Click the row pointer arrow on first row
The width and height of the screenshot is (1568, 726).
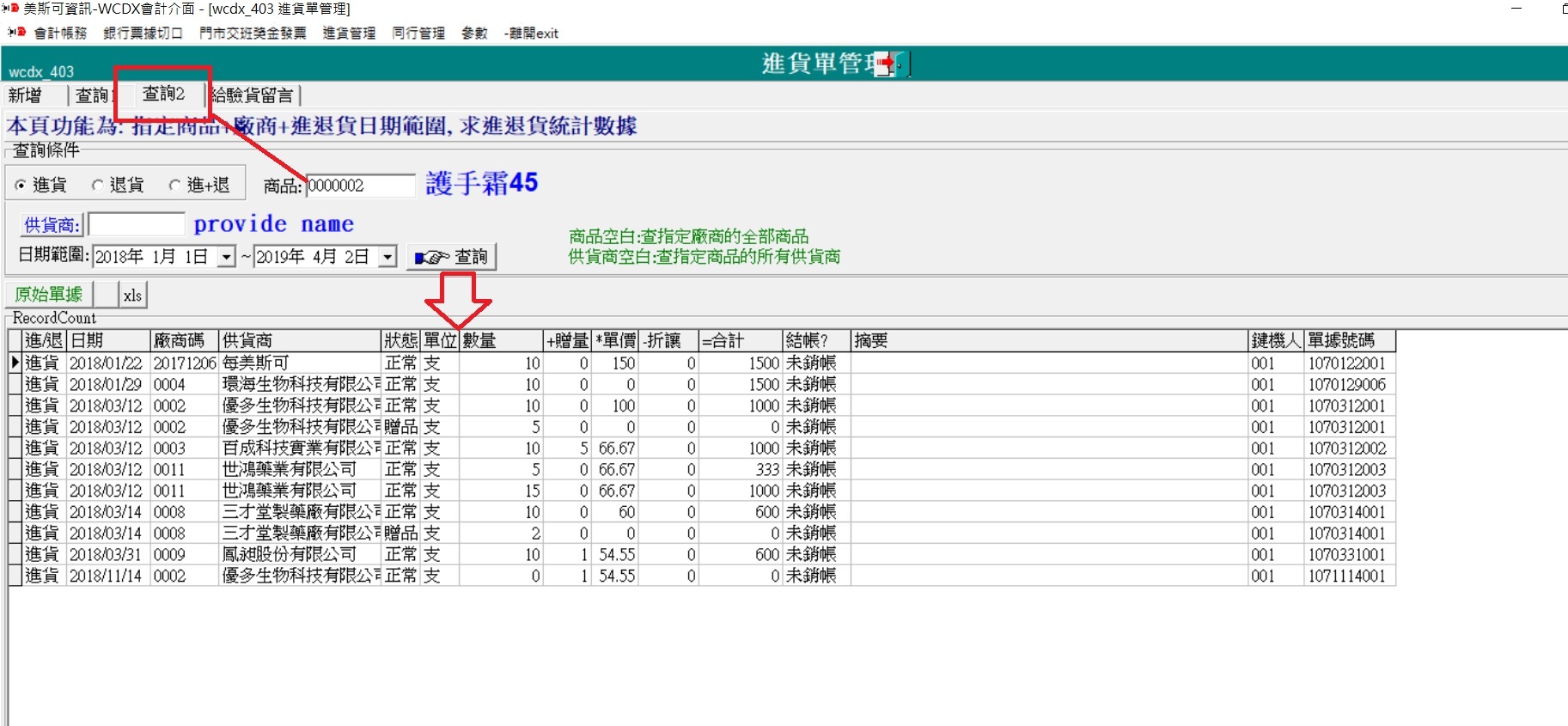pos(15,363)
